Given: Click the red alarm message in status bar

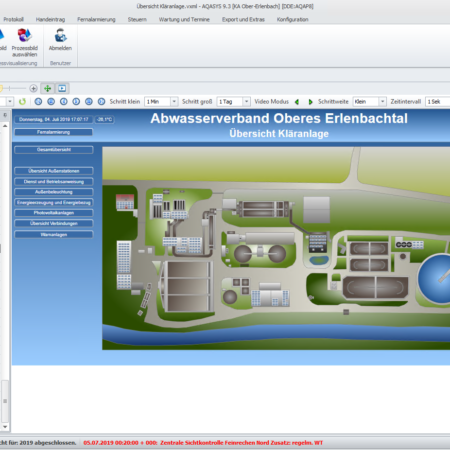Looking at the screenshot, I should 203,443.
